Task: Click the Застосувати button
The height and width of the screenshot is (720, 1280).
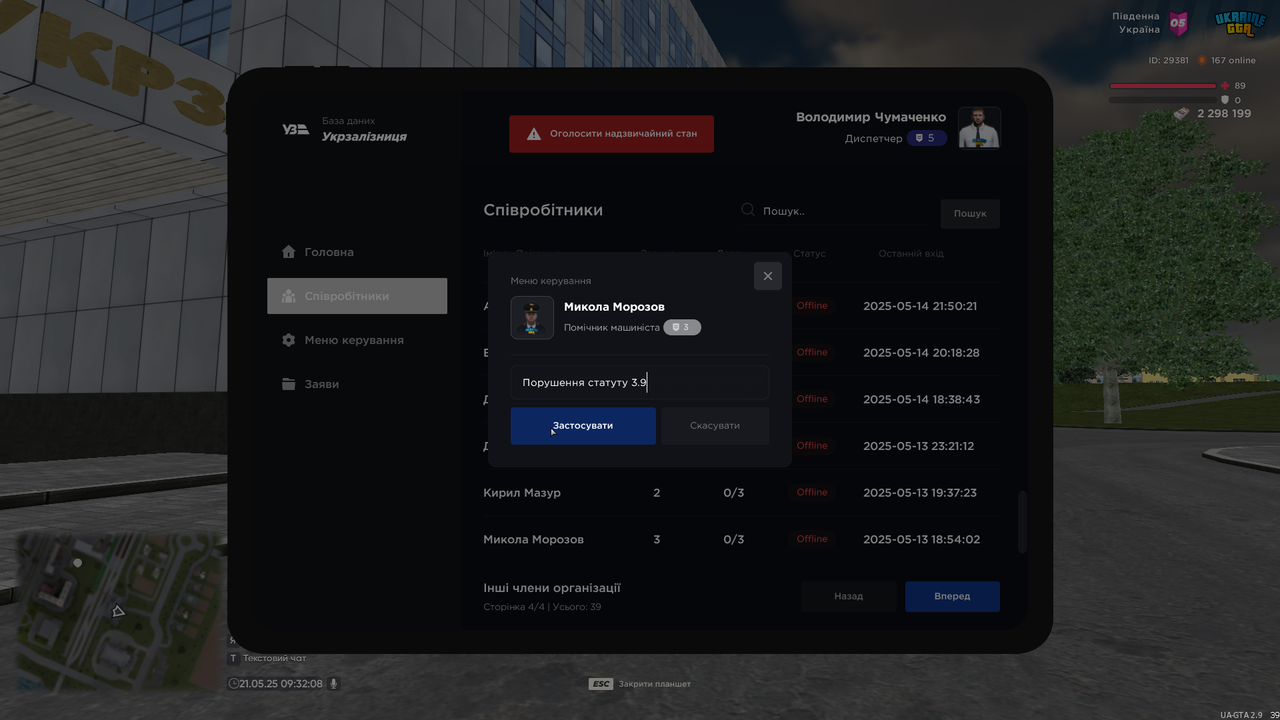Action: 583,425
